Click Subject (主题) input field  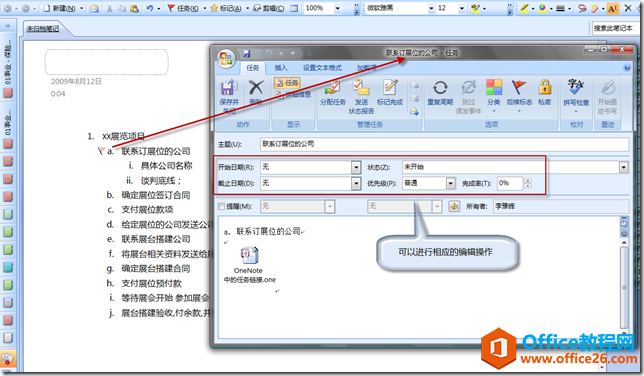[444, 144]
